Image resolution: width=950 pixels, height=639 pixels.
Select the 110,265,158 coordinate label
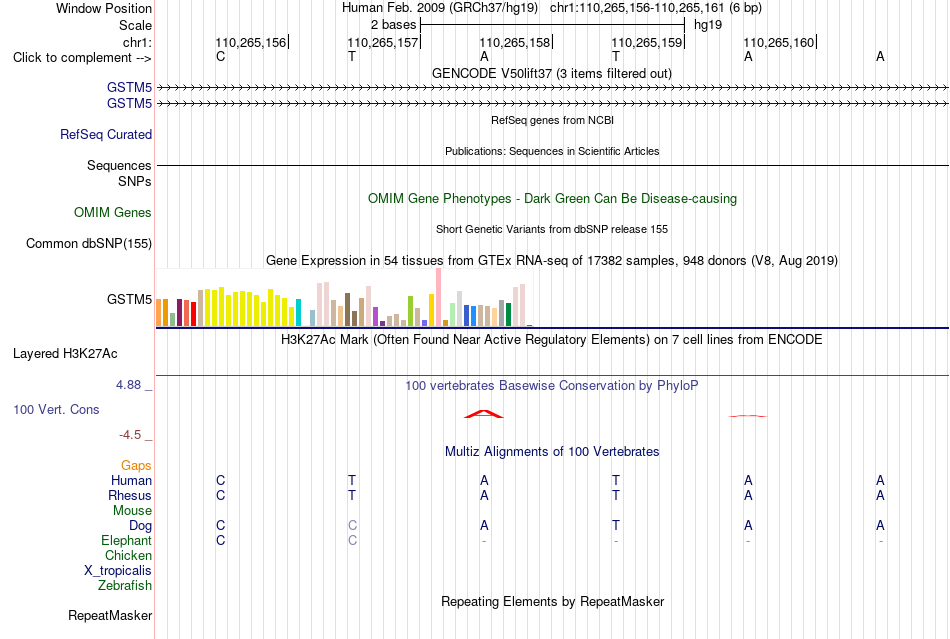[514, 42]
